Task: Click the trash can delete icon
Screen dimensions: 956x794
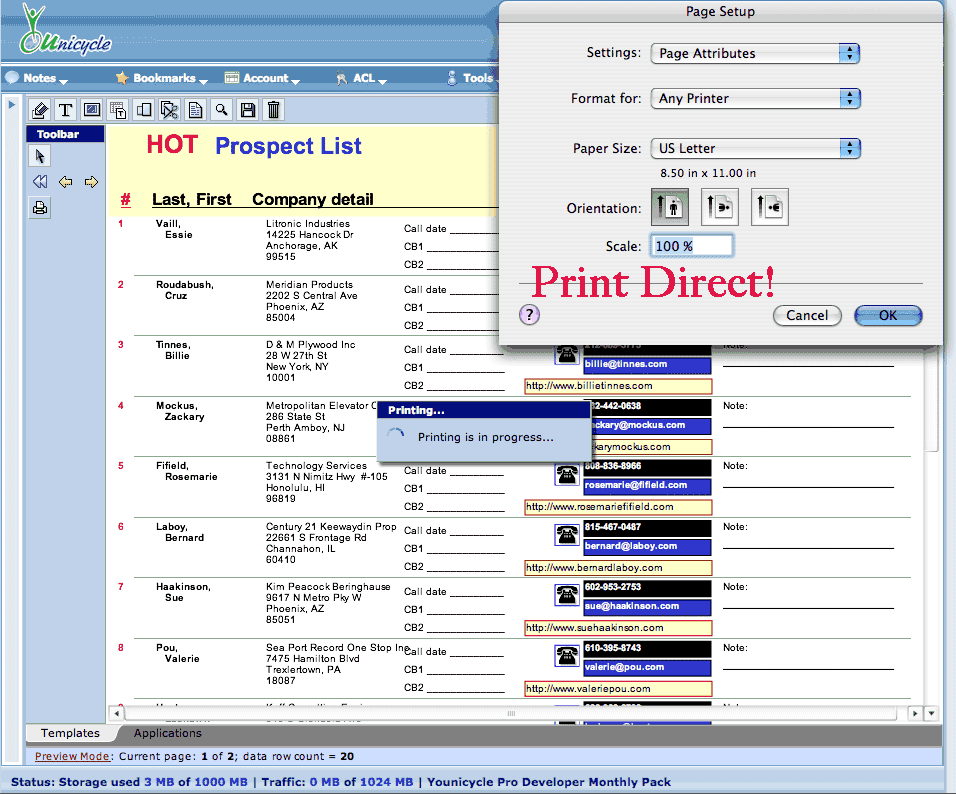Action: pos(273,110)
